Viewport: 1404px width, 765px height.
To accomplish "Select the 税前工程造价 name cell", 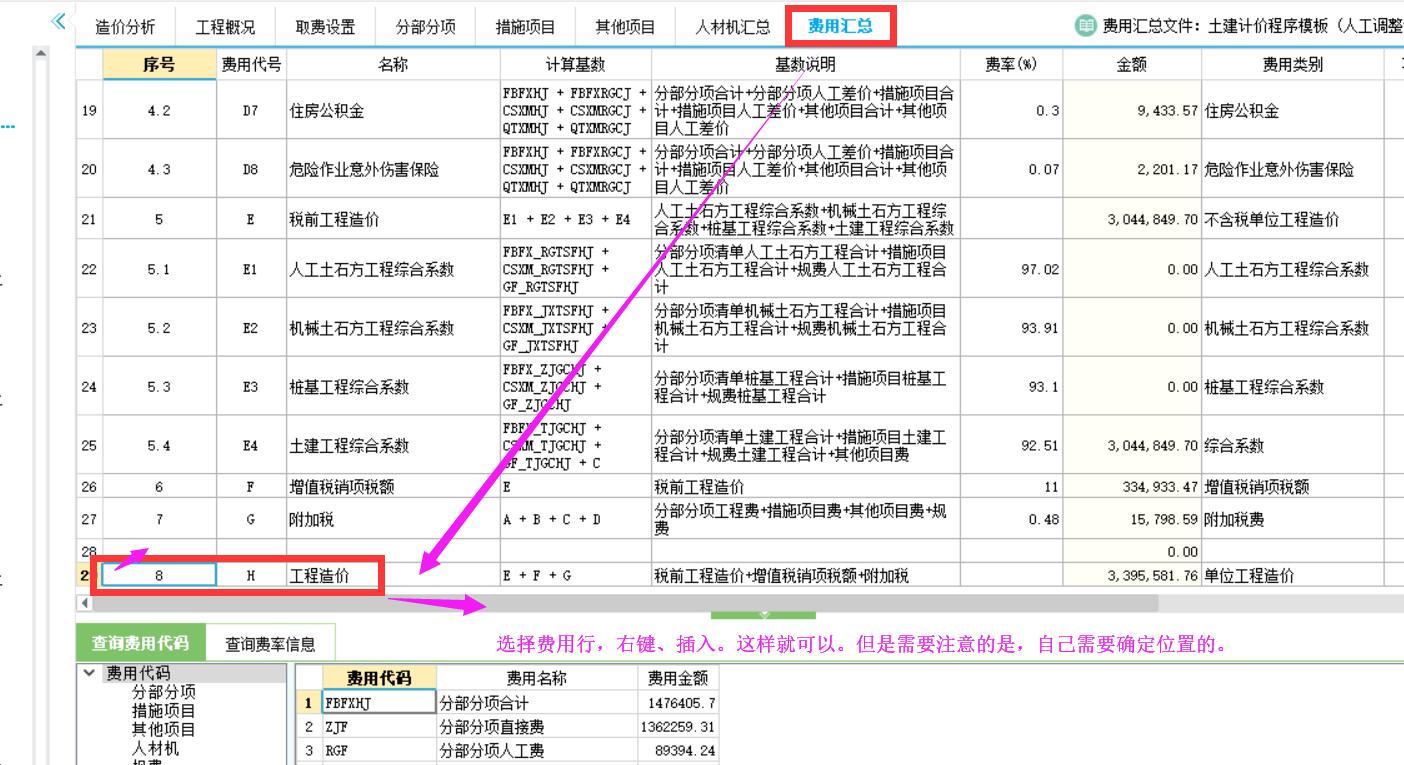I will tap(393, 219).
